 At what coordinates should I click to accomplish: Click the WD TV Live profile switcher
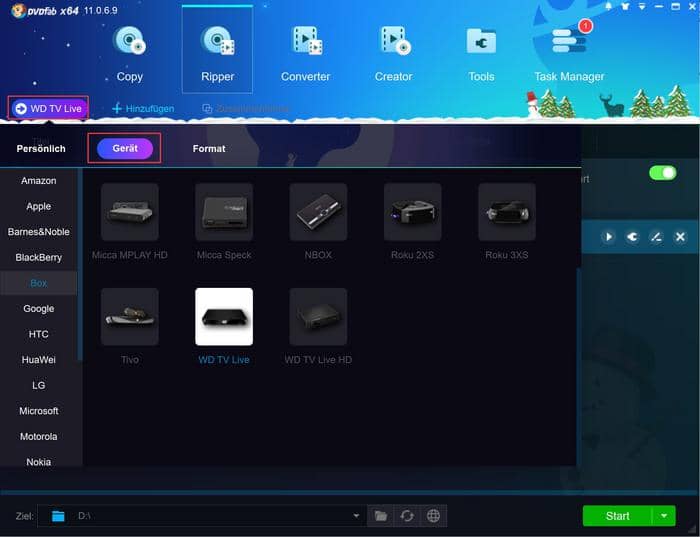click(x=49, y=108)
